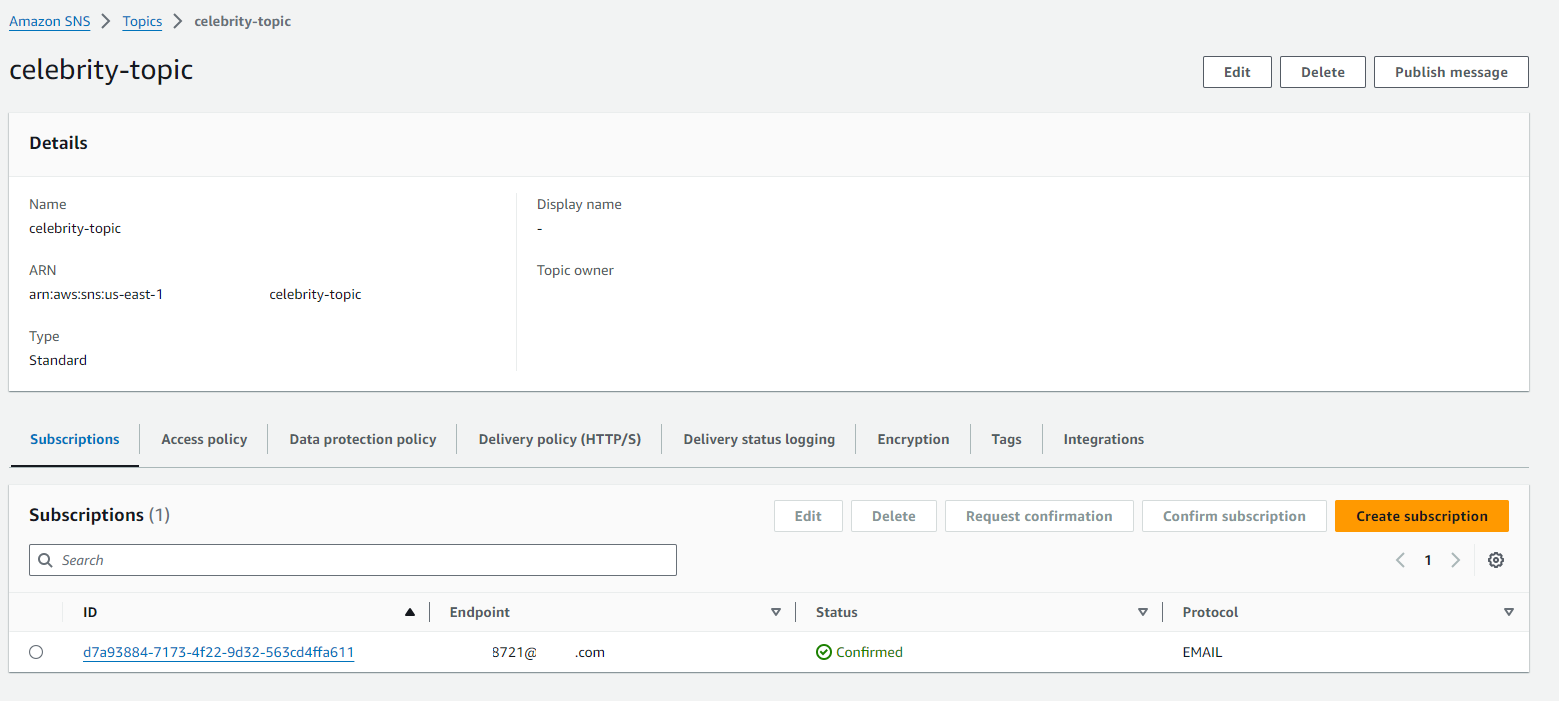Go to previous subscriptions page arrow
The height and width of the screenshot is (701, 1559).
[1400, 560]
